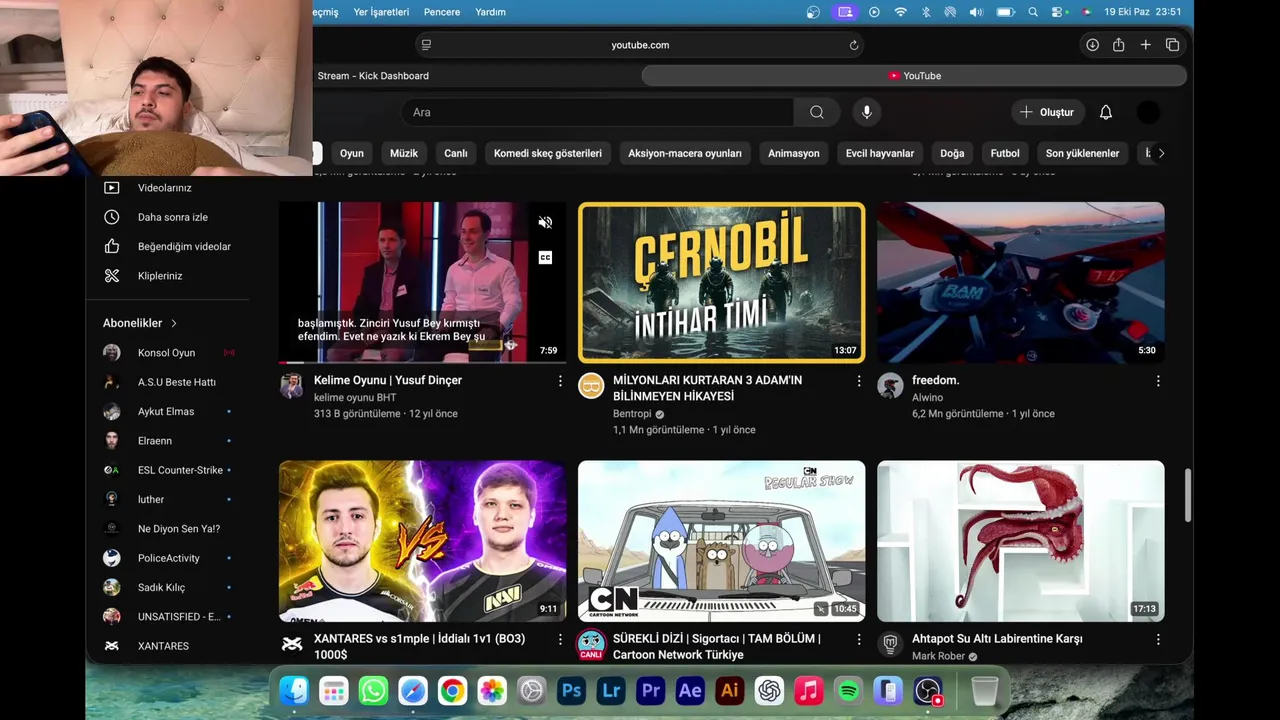Open the page menu icon in the address bar
Image resolution: width=1280 pixels, height=720 pixels.
point(427,45)
